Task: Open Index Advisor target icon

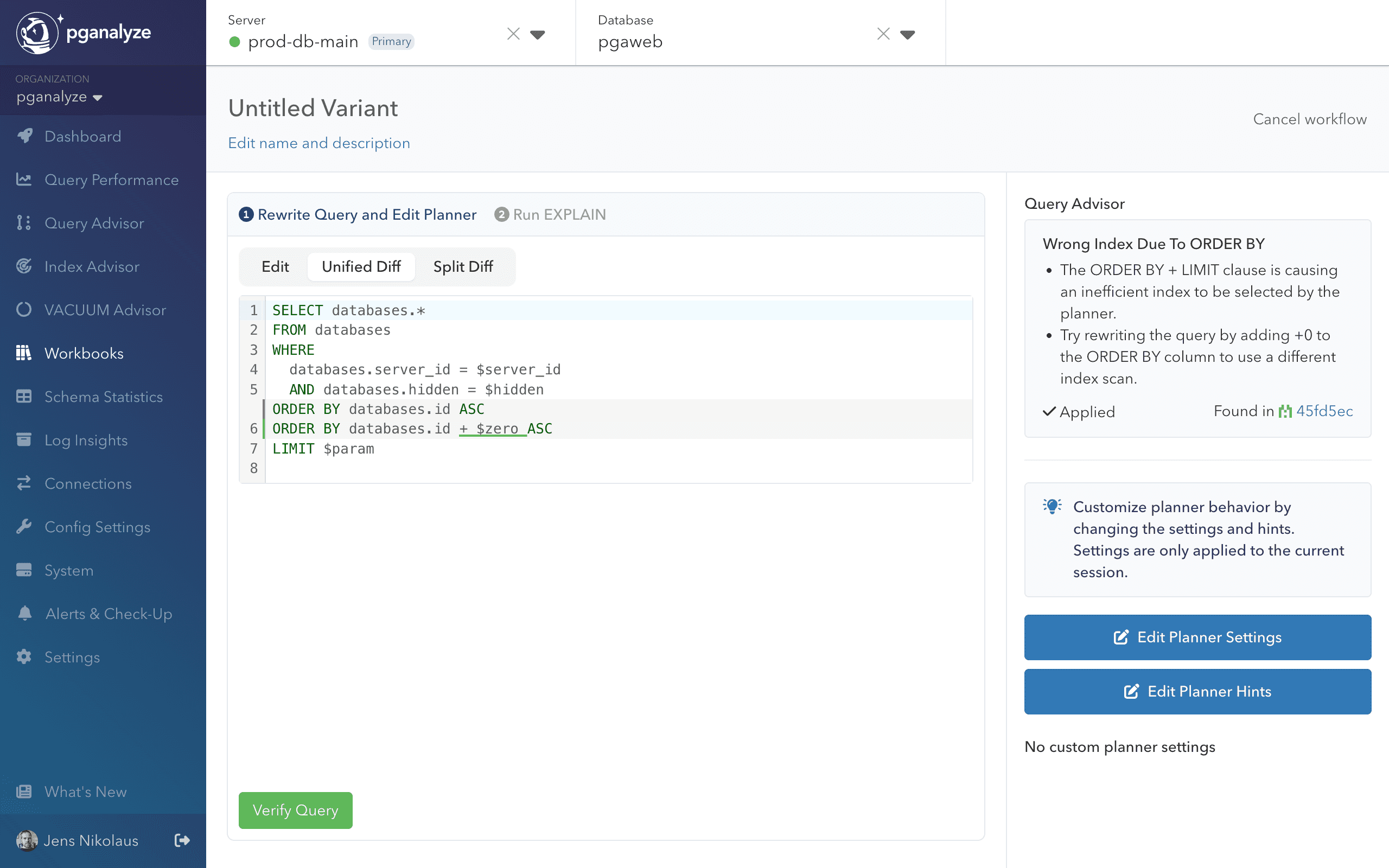Action: click(24, 266)
